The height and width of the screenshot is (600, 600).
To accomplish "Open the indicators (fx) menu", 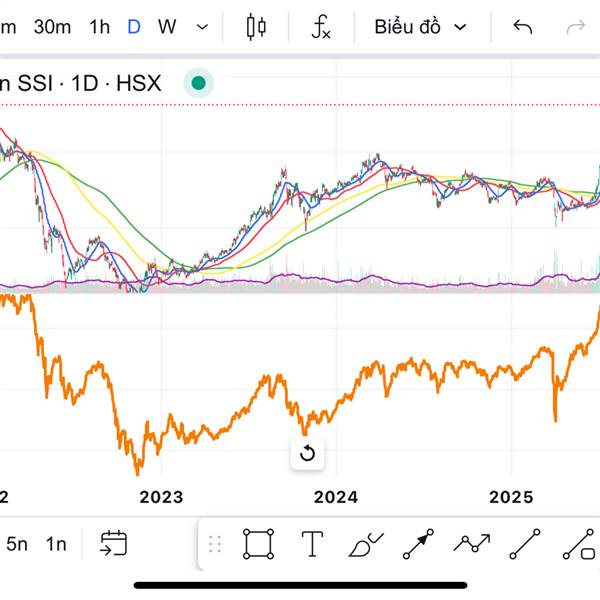I will click(x=320, y=27).
